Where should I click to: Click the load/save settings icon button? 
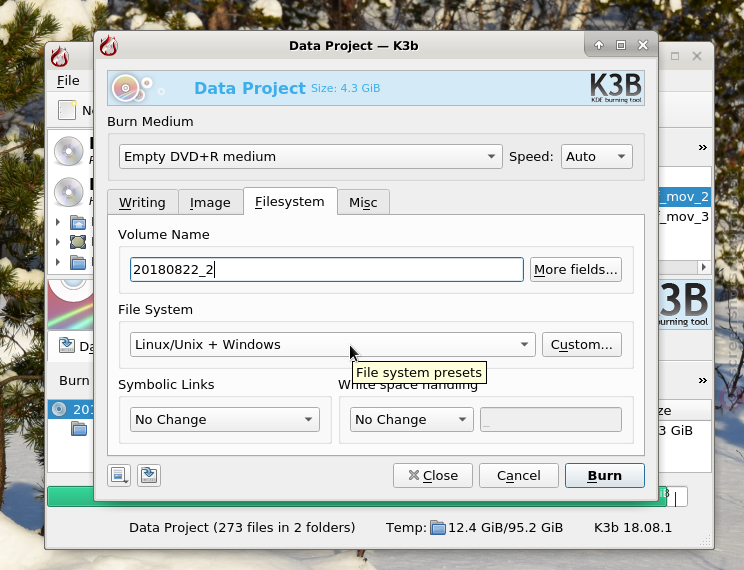(149, 475)
